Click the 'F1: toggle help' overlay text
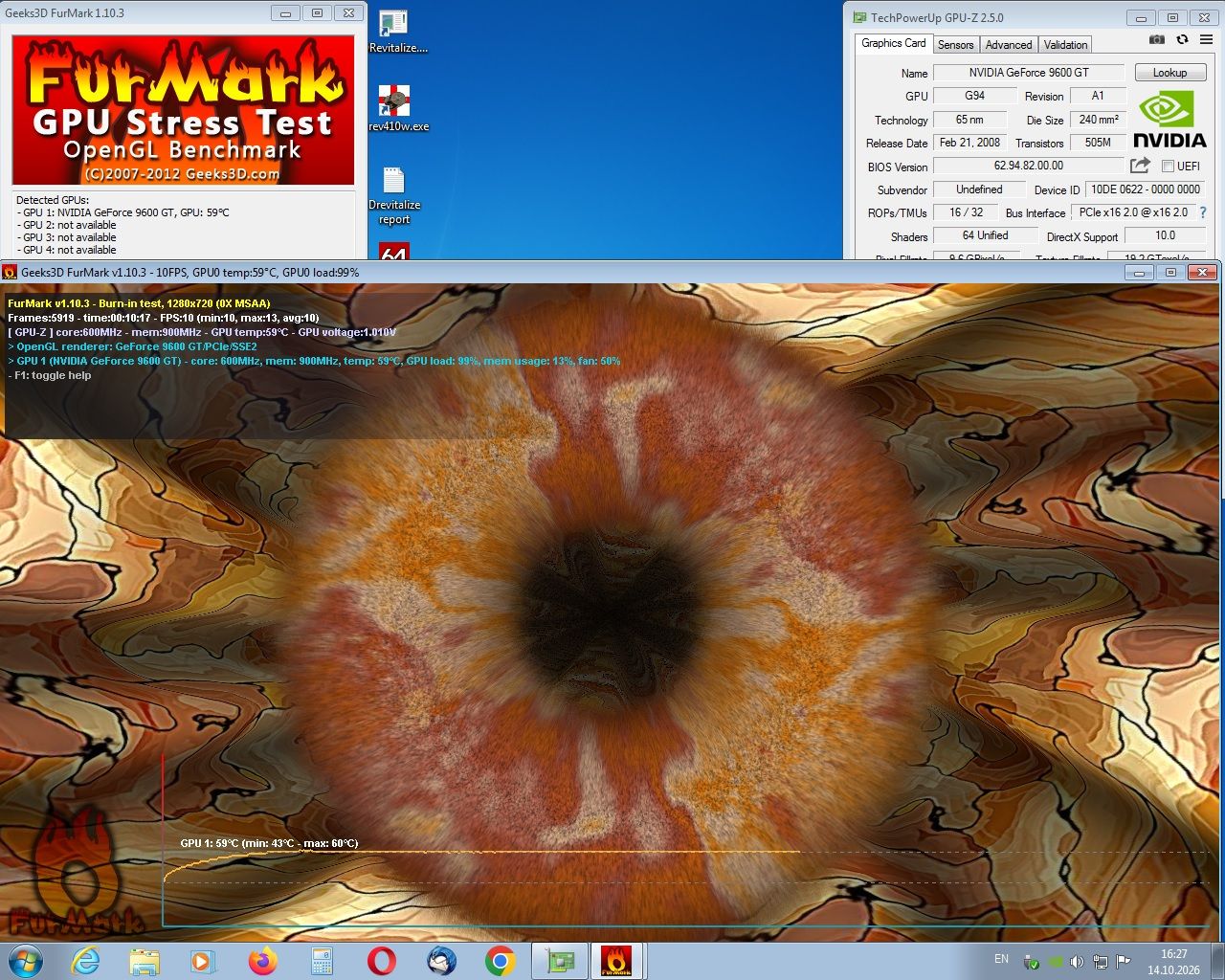 pos(50,376)
